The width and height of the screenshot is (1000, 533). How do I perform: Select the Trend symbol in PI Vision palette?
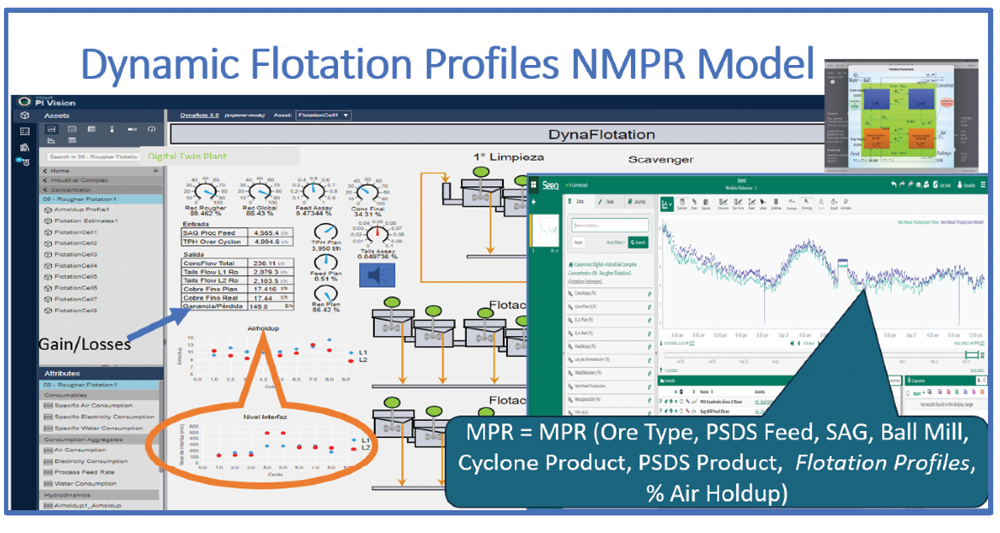[x=52, y=129]
